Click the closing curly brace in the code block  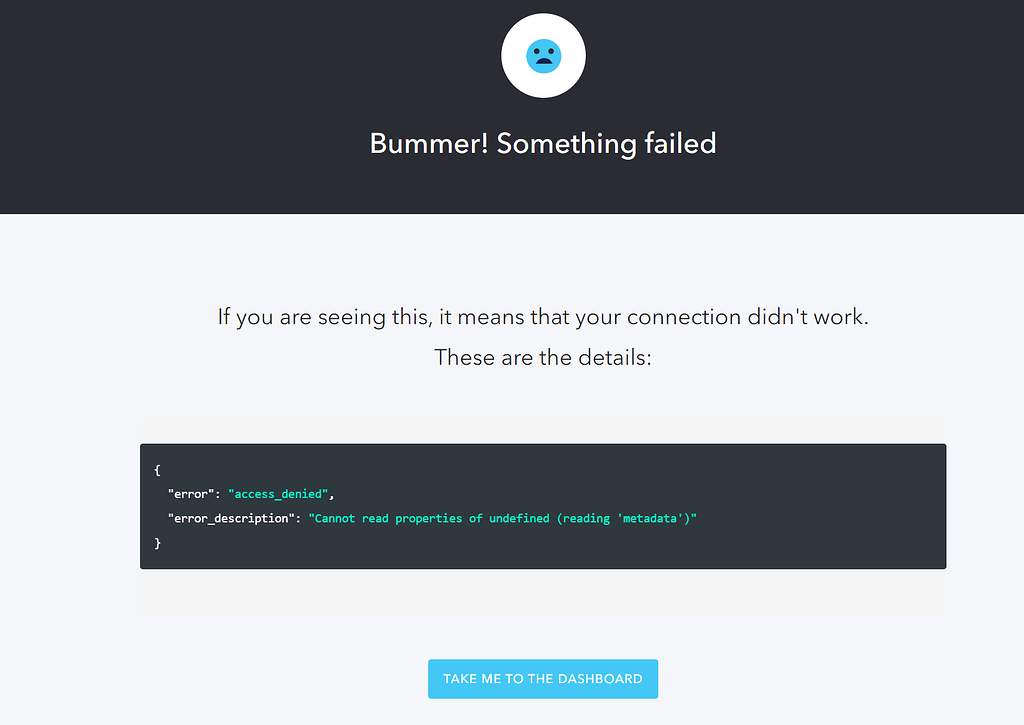[x=157, y=542]
